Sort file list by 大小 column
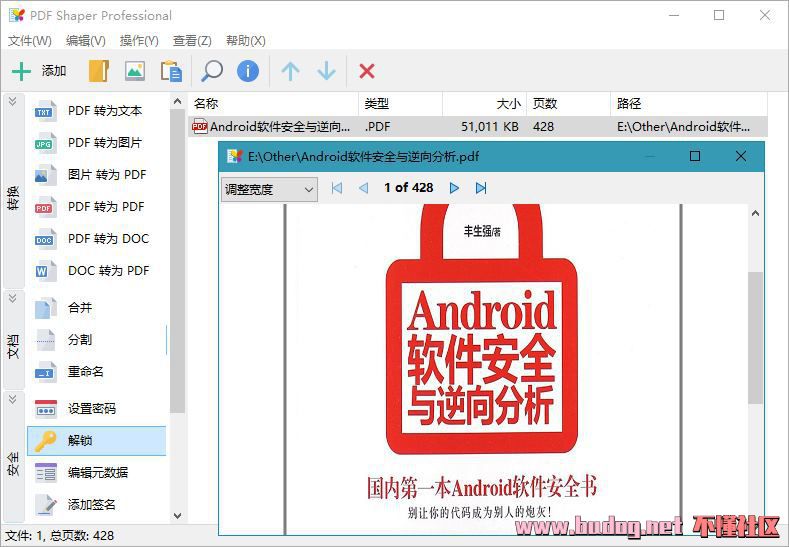 click(485, 104)
